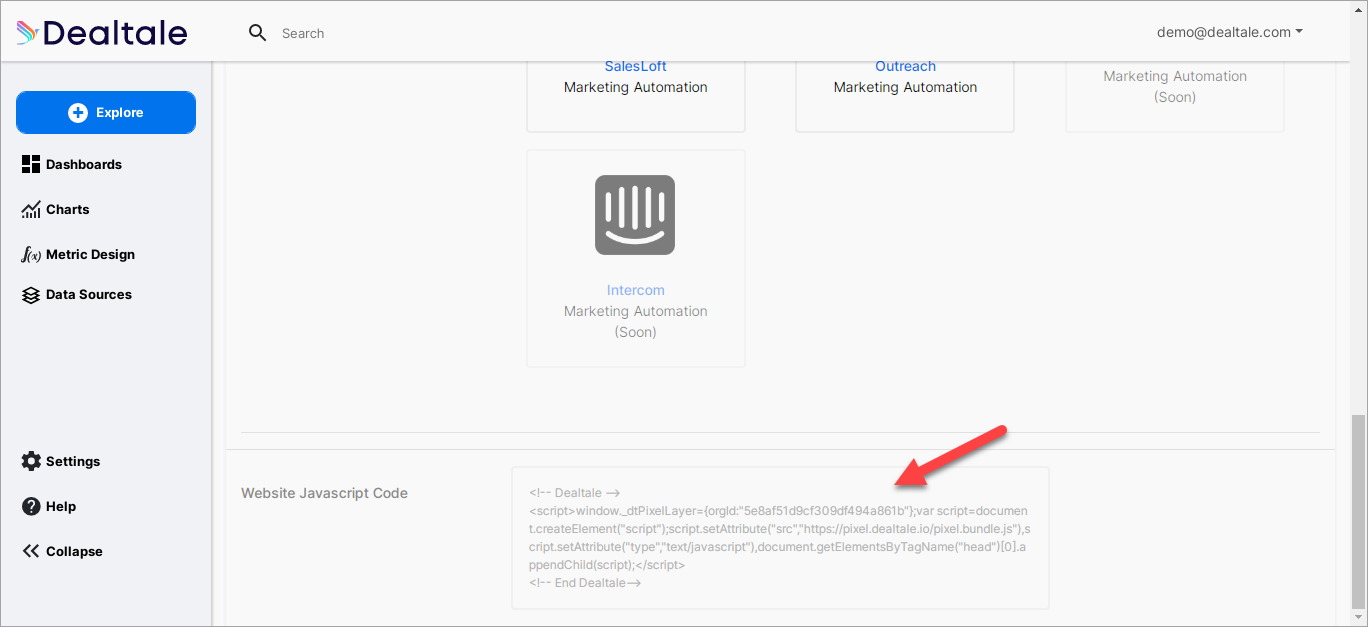Click the f(x) Metric Design icon

tap(31, 254)
